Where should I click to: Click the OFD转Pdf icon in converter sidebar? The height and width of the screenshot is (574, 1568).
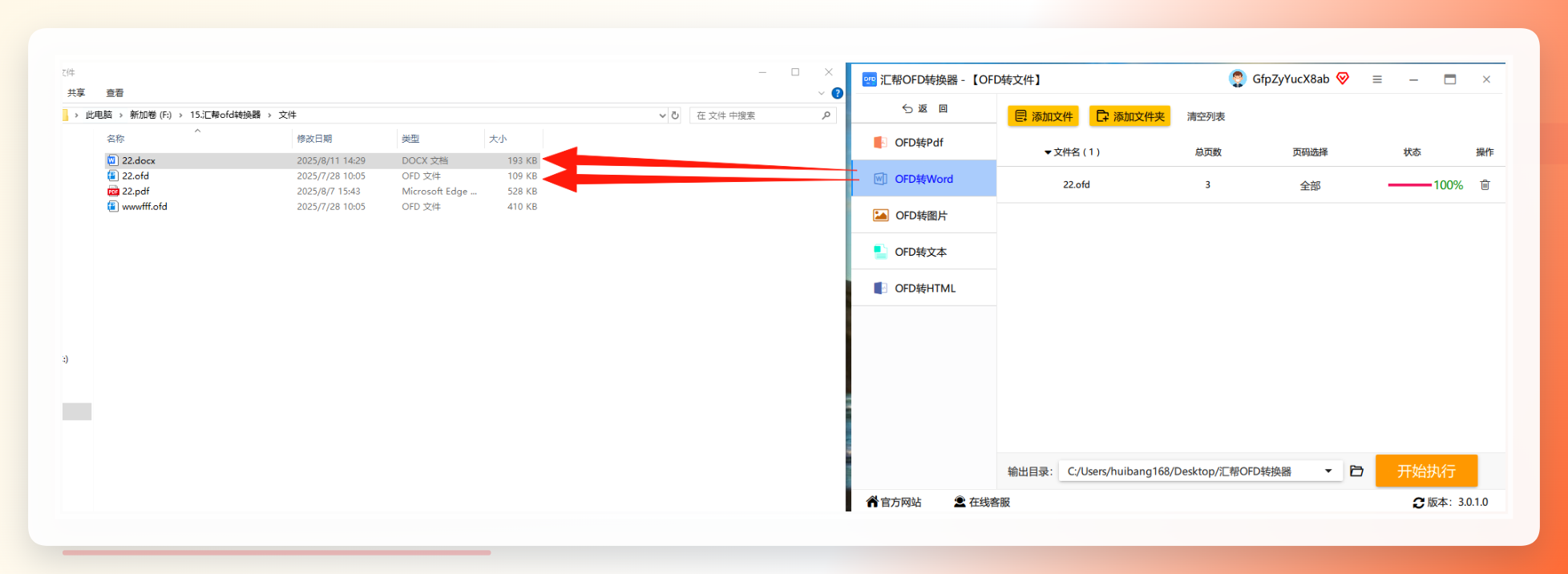point(880,142)
